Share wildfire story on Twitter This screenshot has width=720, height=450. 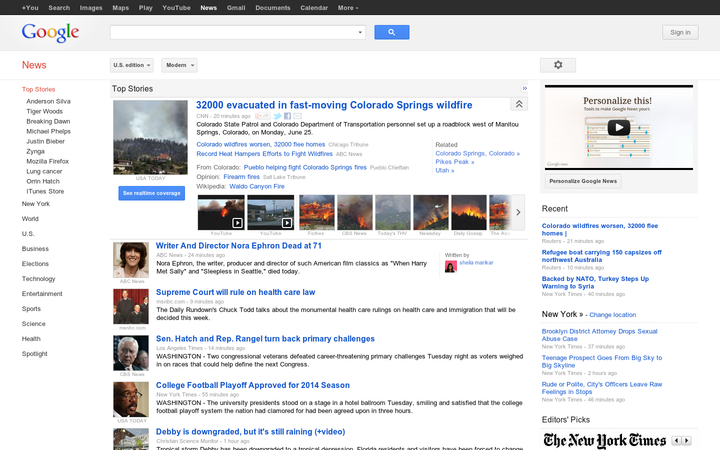tap(277, 116)
